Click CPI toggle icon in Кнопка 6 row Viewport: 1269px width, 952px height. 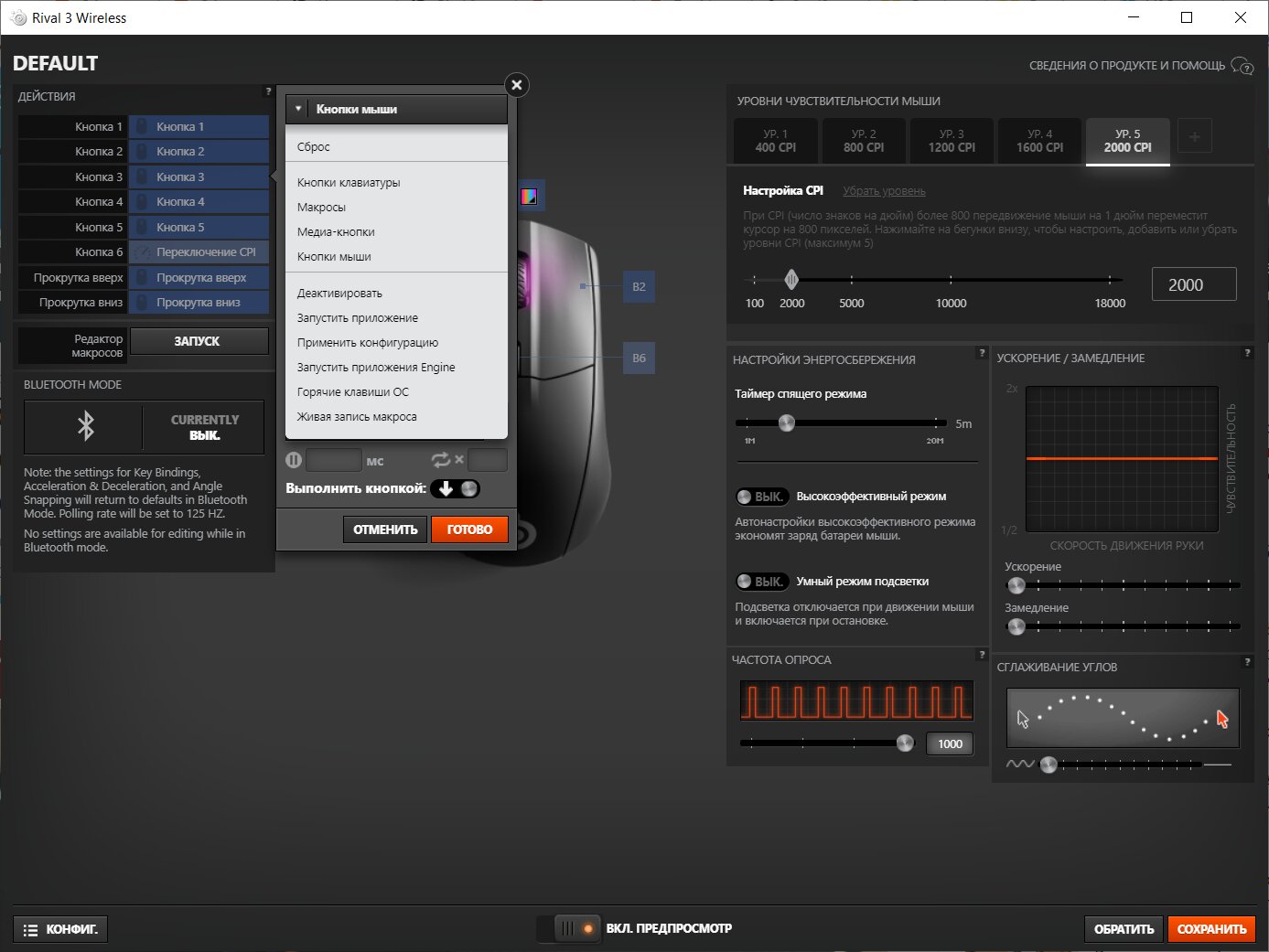click(x=142, y=252)
